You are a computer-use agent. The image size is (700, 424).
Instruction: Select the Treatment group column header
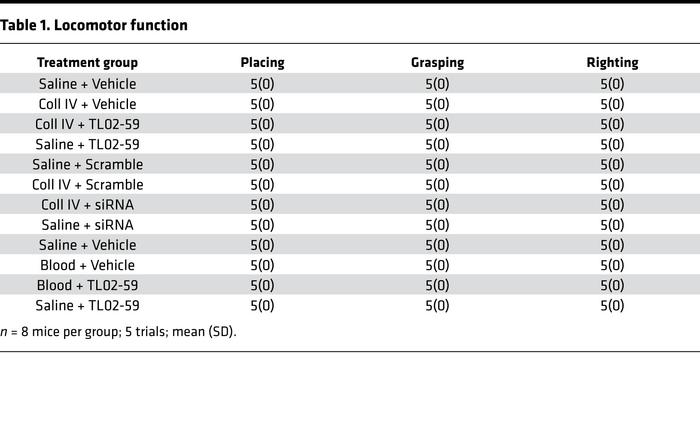pos(87,62)
